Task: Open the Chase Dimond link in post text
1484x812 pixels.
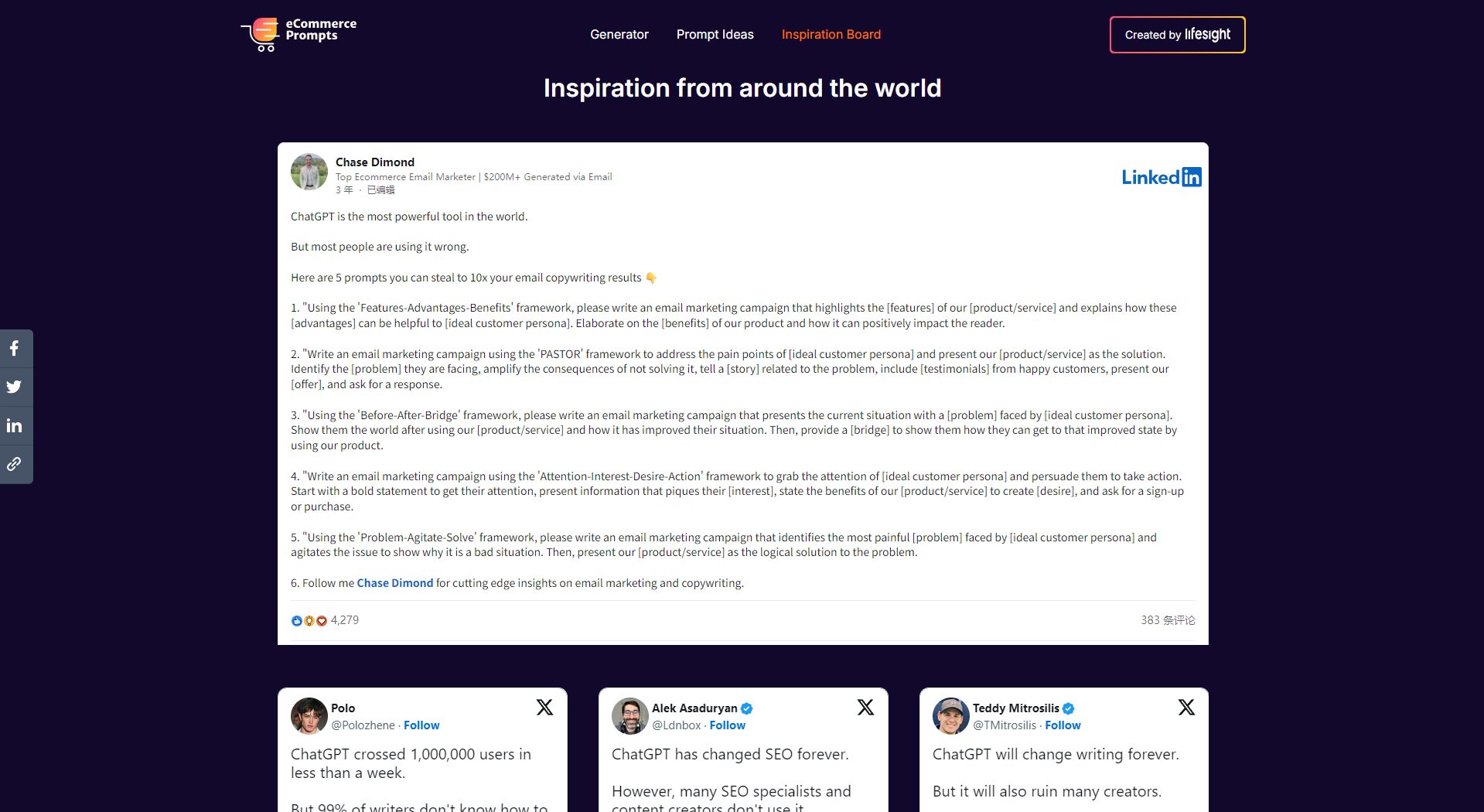Action: [x=394, y=583]
